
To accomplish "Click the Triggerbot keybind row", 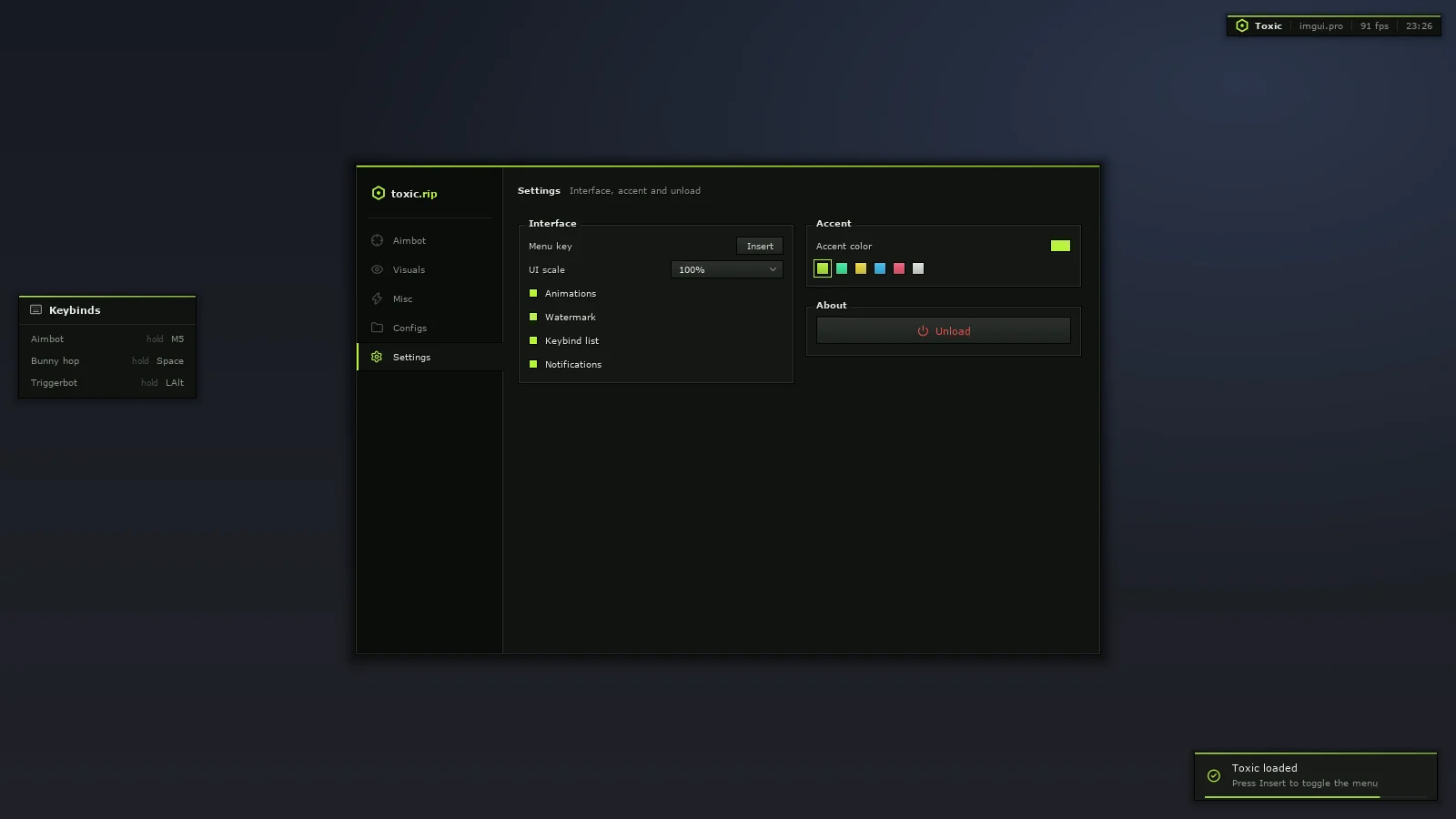I will point(107,382).
